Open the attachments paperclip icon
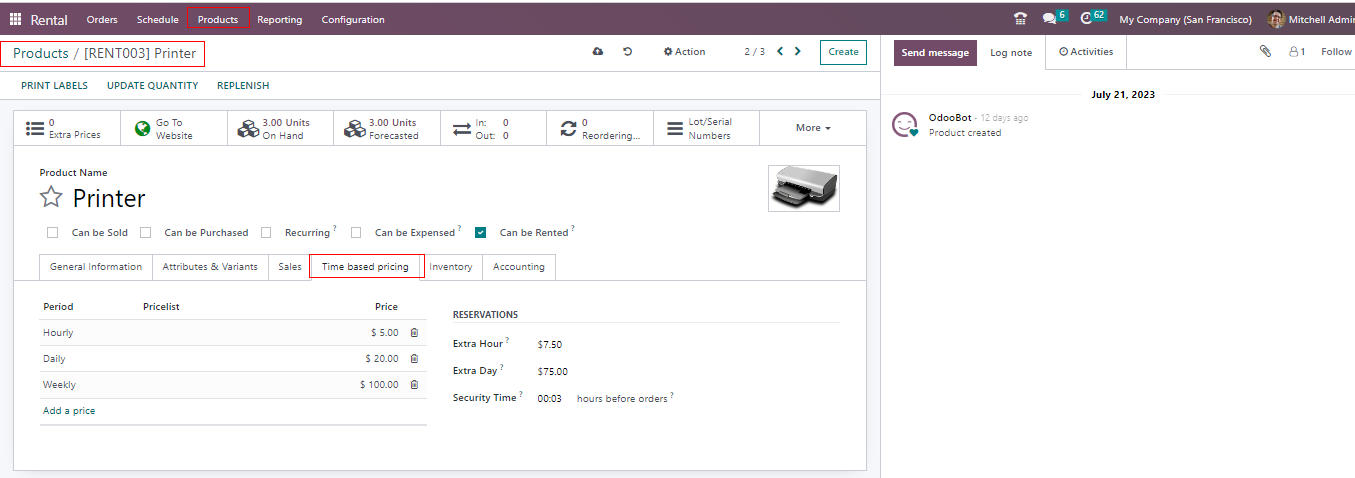Image resolution: width=1355 pixels, height=478 pixels. point(1265,52)
